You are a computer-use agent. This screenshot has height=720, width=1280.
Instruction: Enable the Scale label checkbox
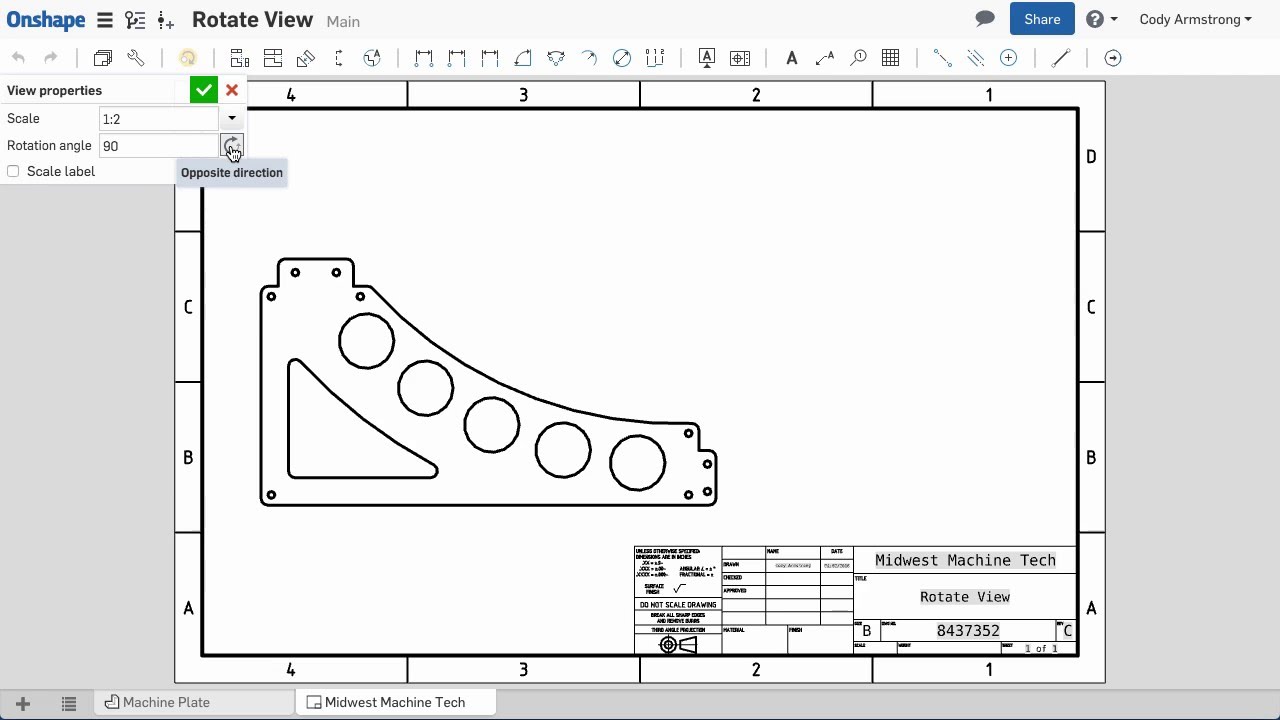[x=14, y=172]
